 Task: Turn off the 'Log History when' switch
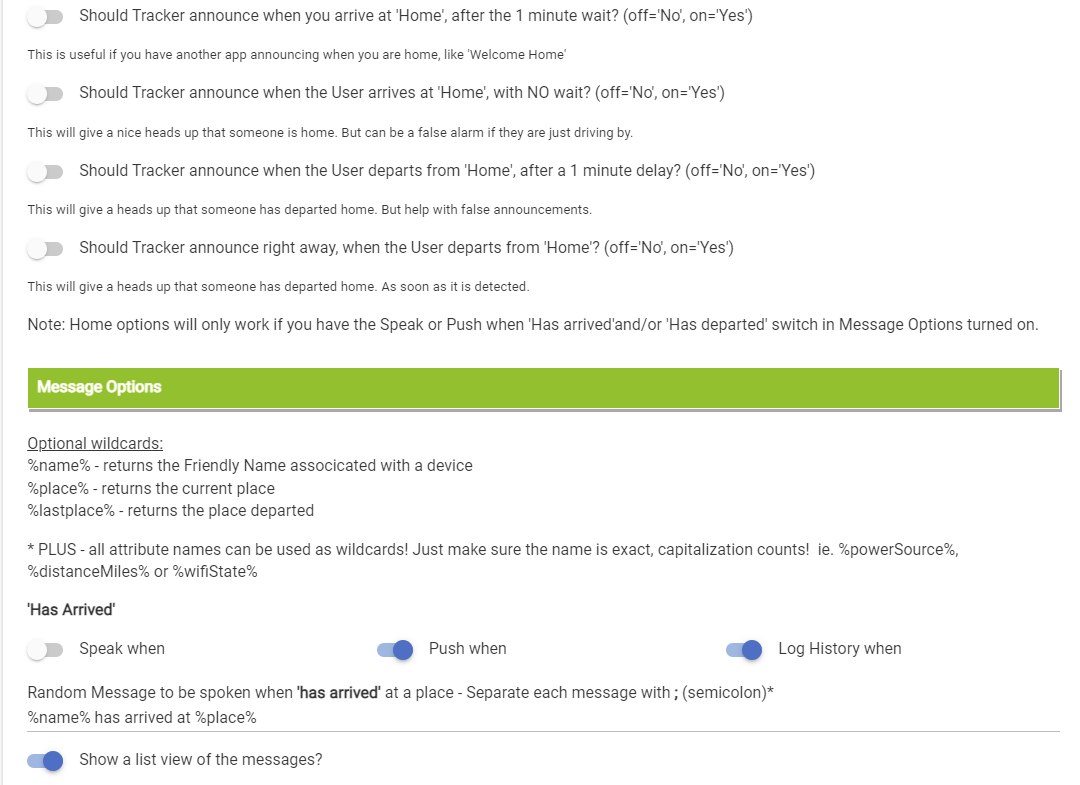coord(744,650)
